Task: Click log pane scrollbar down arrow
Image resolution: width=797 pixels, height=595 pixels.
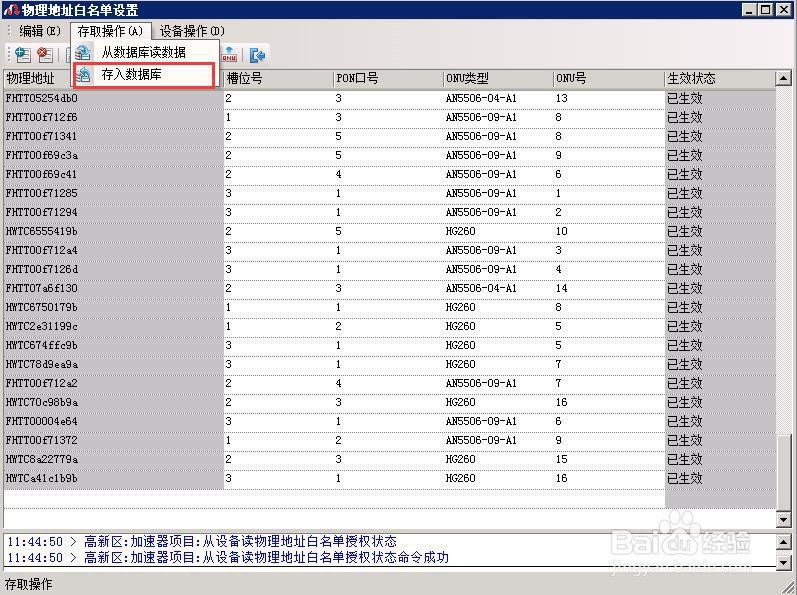Action: pos(784,562)
